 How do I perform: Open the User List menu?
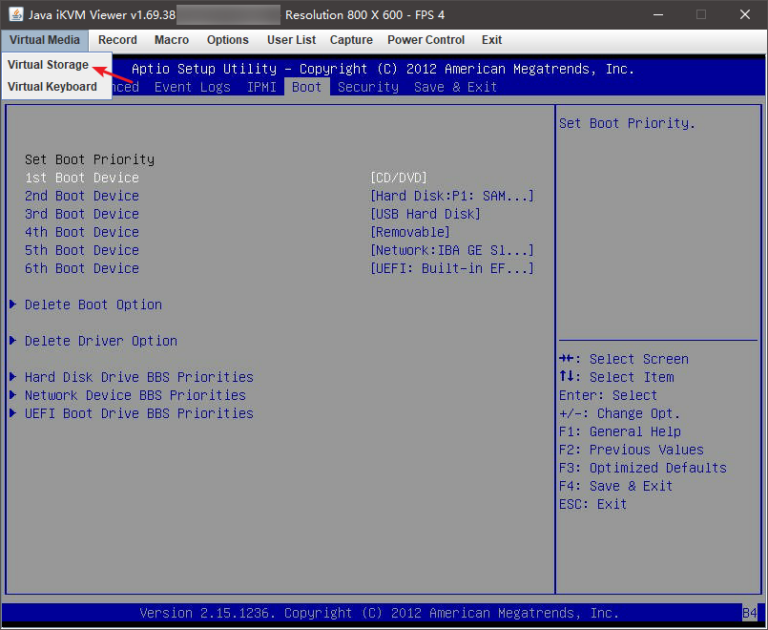[x=291, y=40]
